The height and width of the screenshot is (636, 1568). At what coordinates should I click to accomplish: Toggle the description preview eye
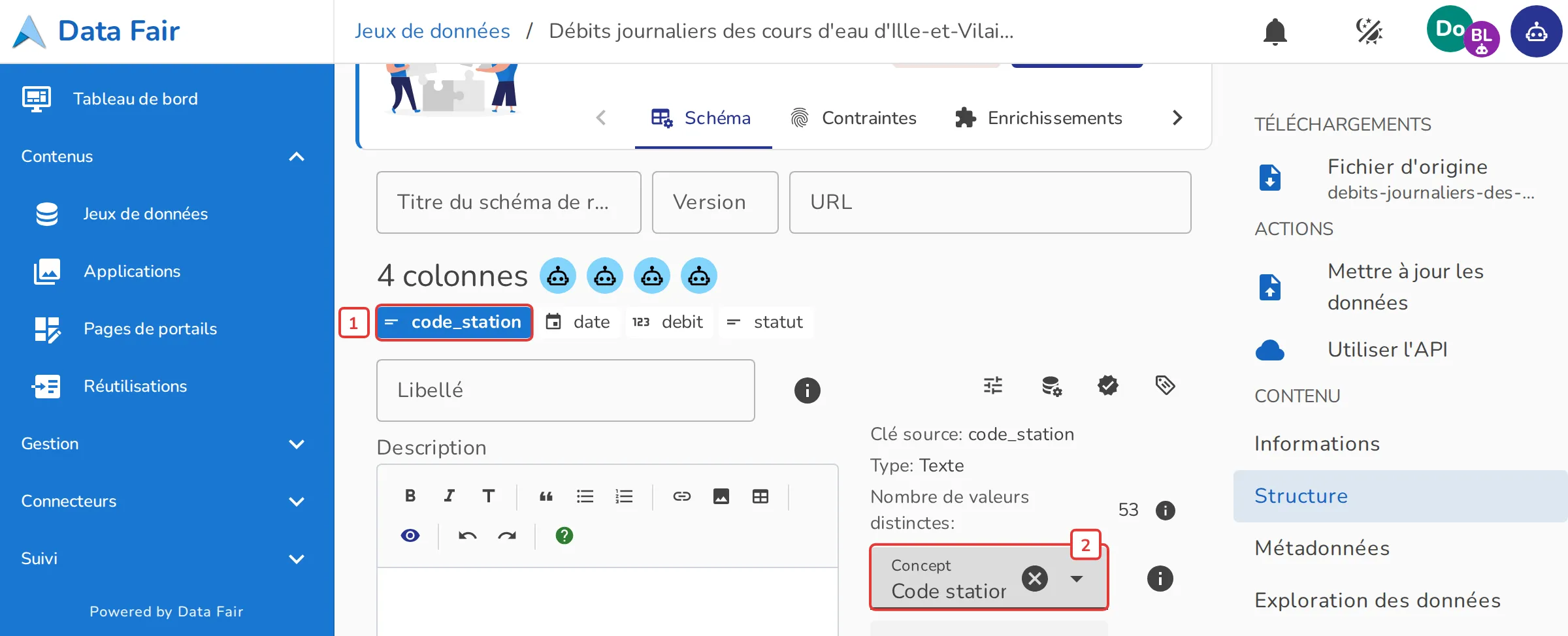click(410, 535)
